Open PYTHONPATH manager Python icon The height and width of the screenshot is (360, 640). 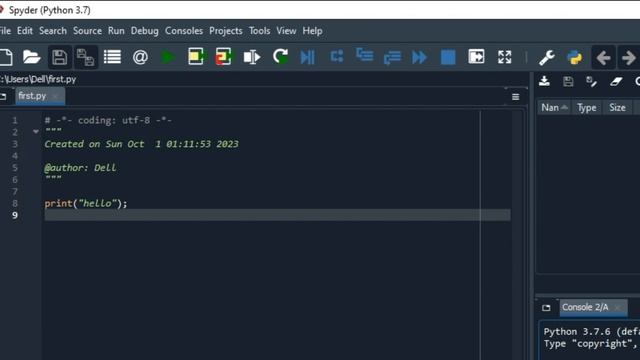pos(574,58)
